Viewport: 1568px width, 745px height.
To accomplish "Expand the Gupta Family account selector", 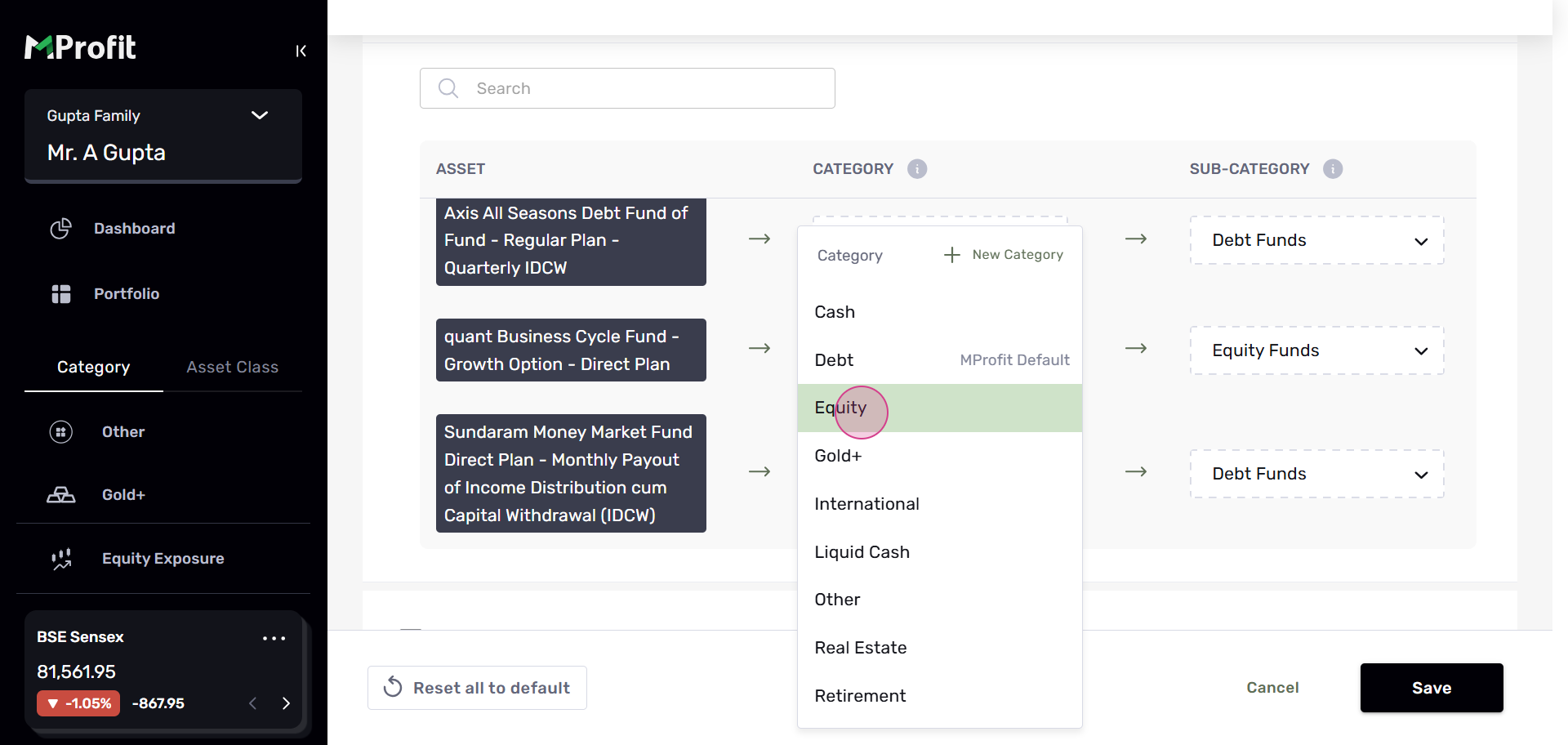I will tap(259, 115).
